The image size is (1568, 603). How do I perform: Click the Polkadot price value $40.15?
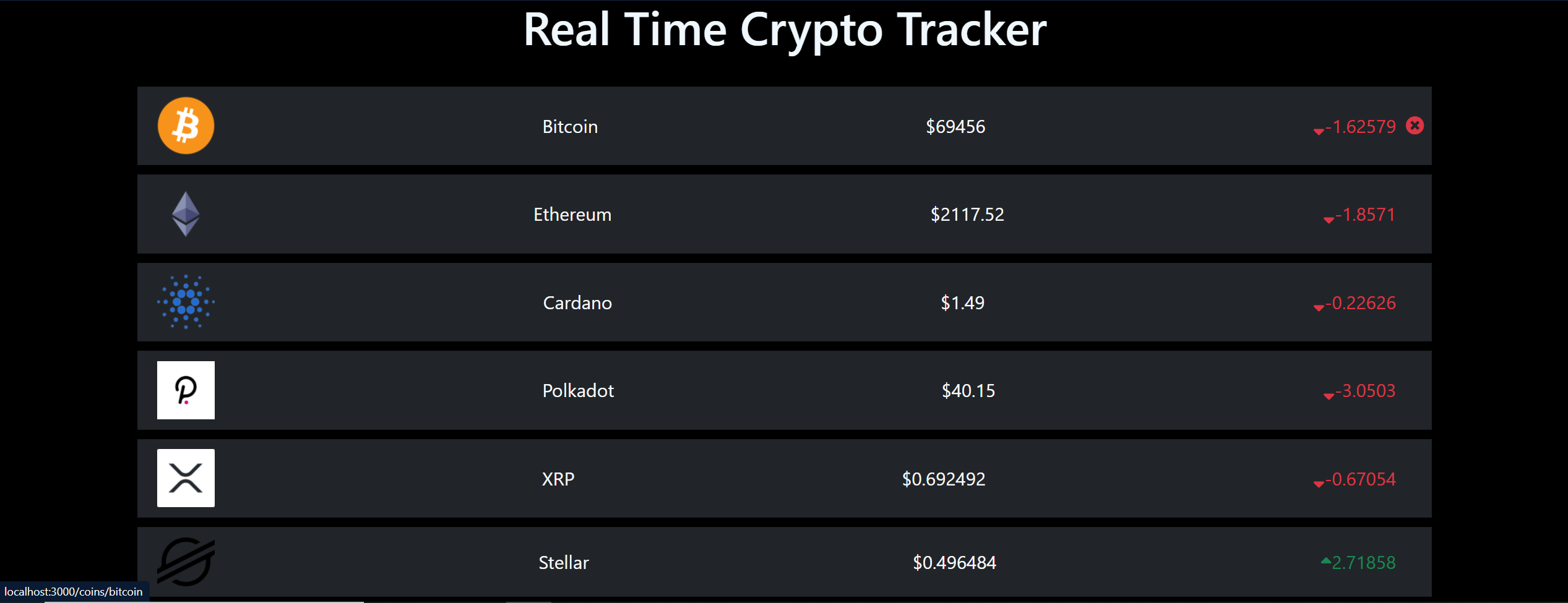coord(968,390)
